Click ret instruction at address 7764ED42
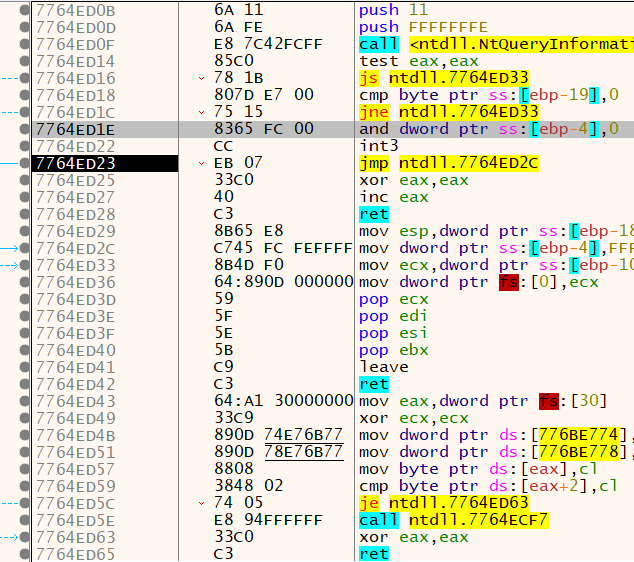Screen dimensions: 634x562 click(x=374, y=384)
